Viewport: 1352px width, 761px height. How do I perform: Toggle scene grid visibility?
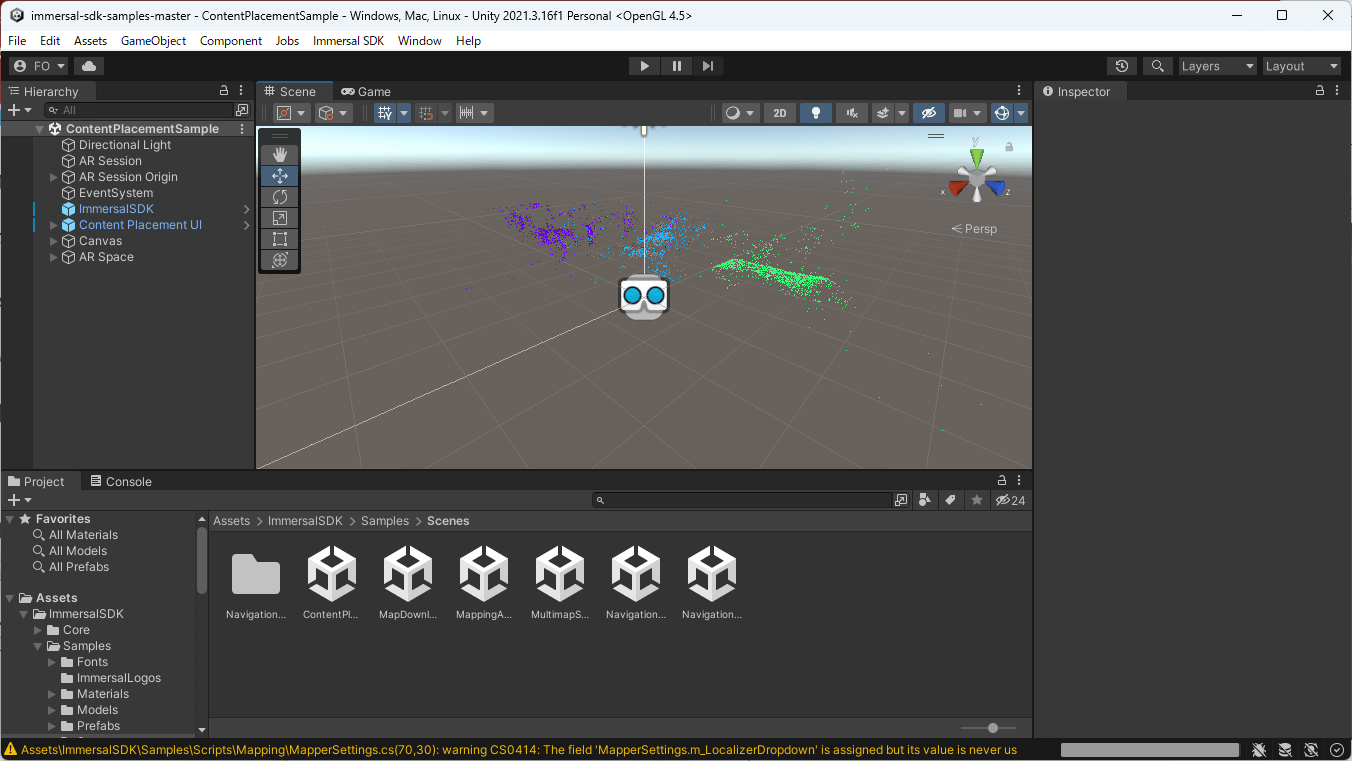coord(385,113)
